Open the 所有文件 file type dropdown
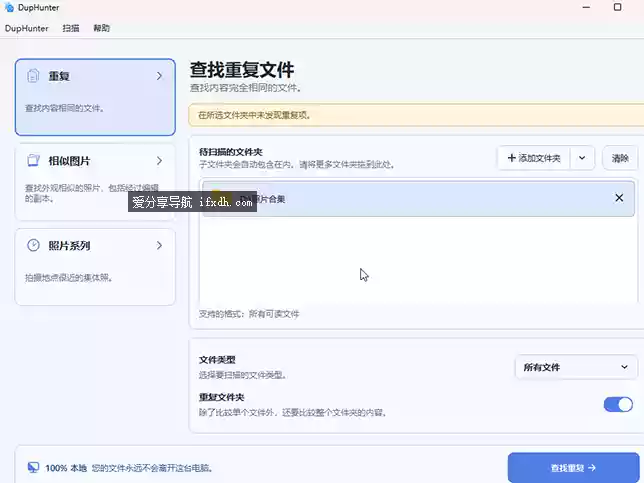The height and width of the screenshot is (483, 644). click(x=576, y=367)
